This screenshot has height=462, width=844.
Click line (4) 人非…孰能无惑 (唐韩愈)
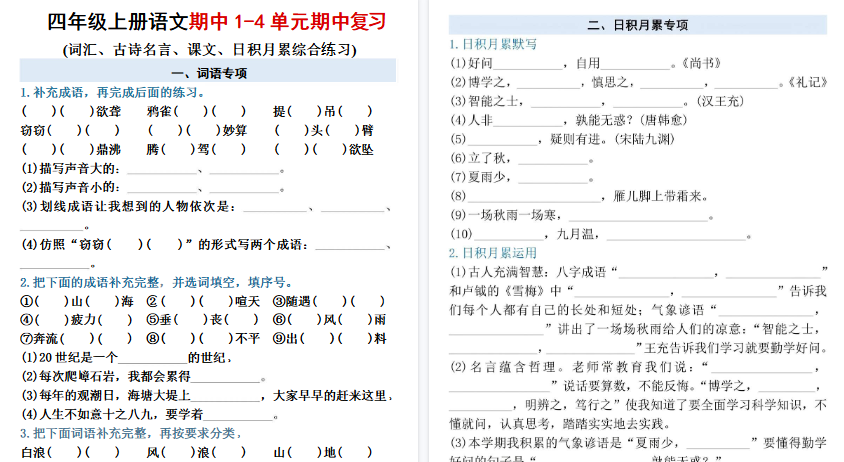(569, 120)
